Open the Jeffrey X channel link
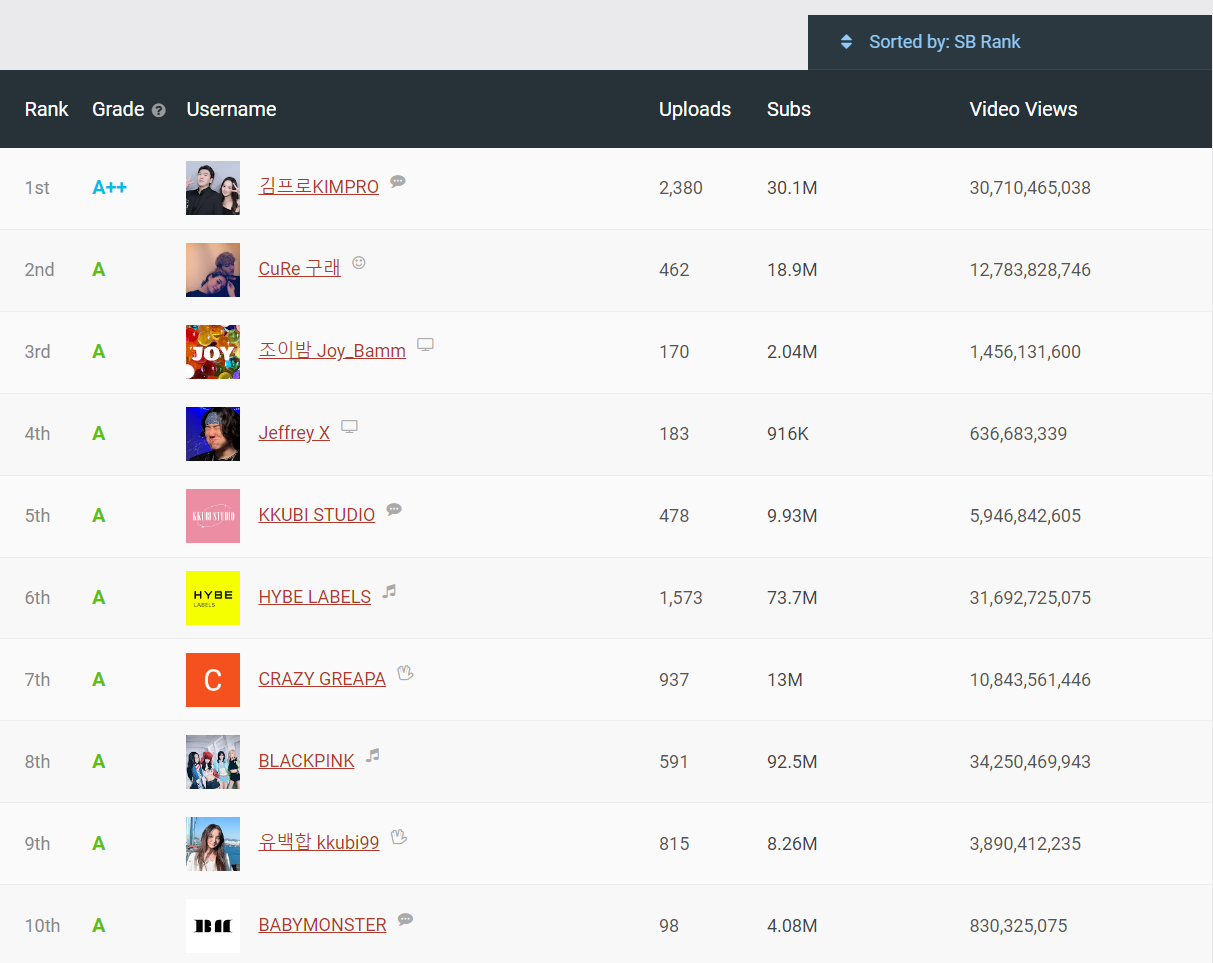Viewport: 1213px width, 963px height. tap(294, 433)
